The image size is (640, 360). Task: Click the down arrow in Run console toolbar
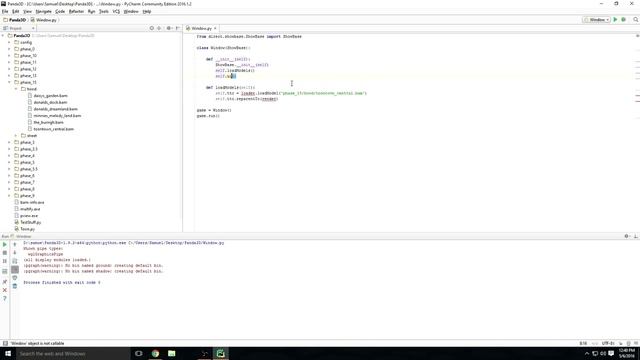pos(15,253)
